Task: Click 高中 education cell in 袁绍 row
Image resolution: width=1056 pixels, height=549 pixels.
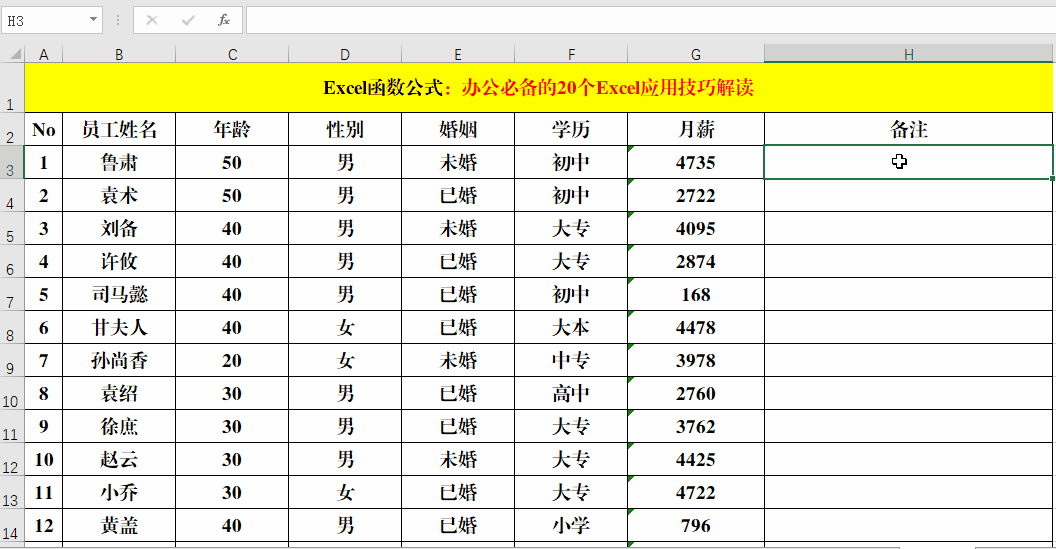Action: coord(571,393)
